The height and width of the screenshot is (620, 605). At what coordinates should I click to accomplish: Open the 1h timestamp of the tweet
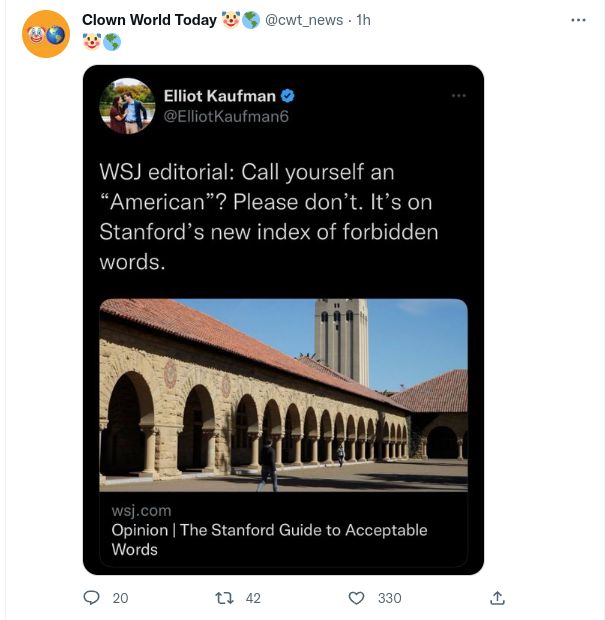[x=364, y=20]
